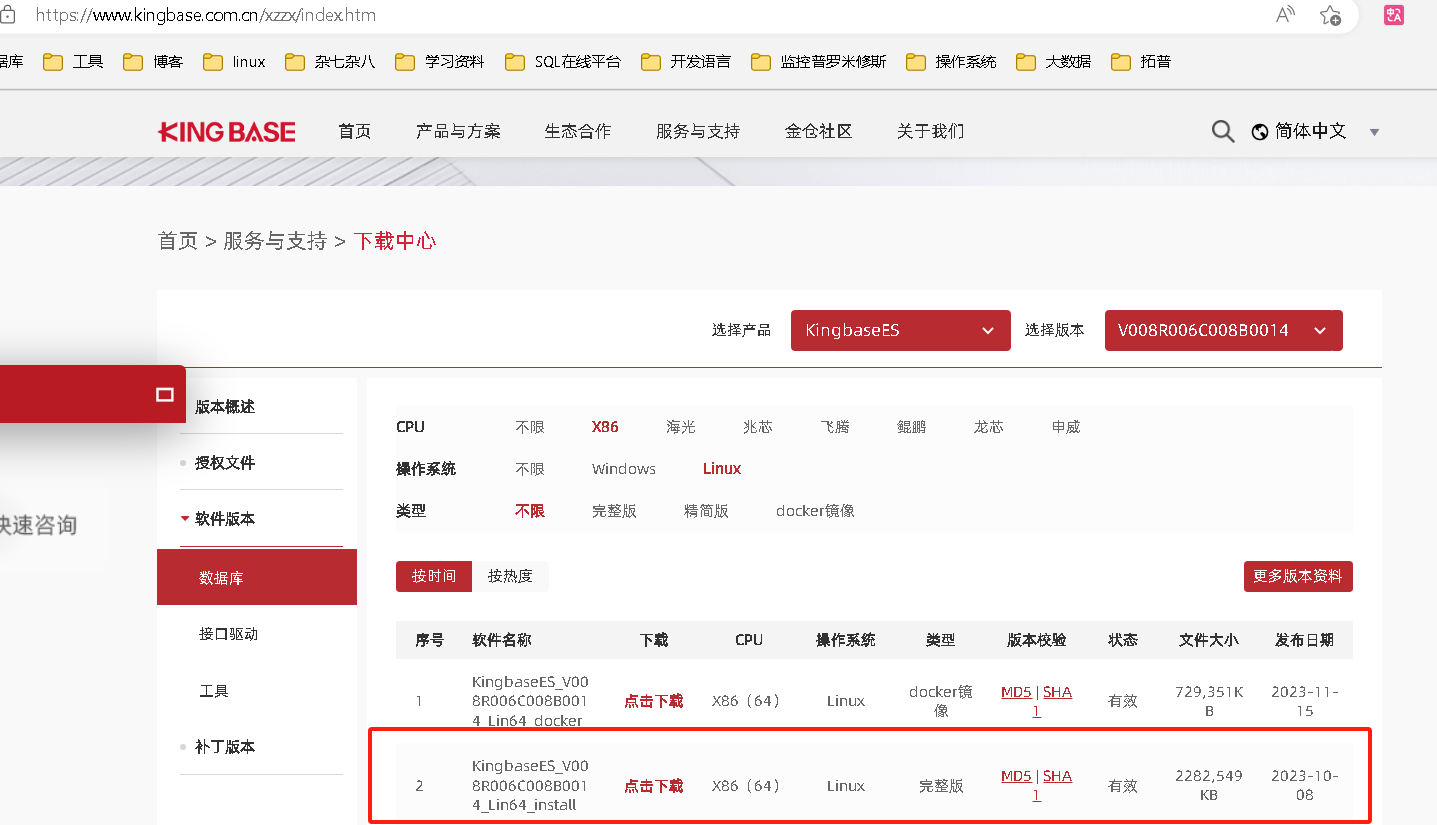This screenshot has height=825, width=1437.
Task: Filter type by 精简版
Action: coord(706,511)
